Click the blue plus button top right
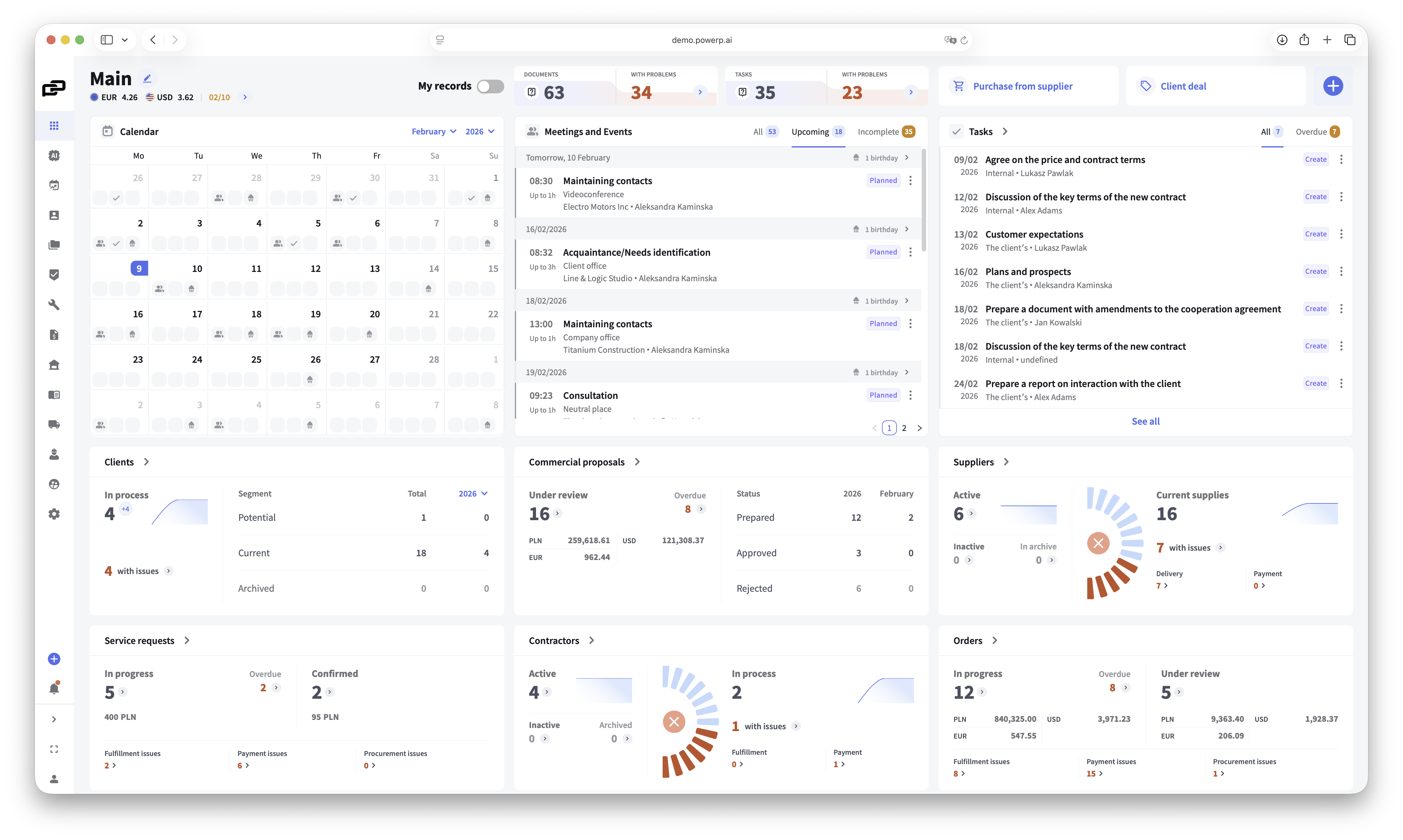Viewport: 1403px width, 840px height. (1333, 86)
